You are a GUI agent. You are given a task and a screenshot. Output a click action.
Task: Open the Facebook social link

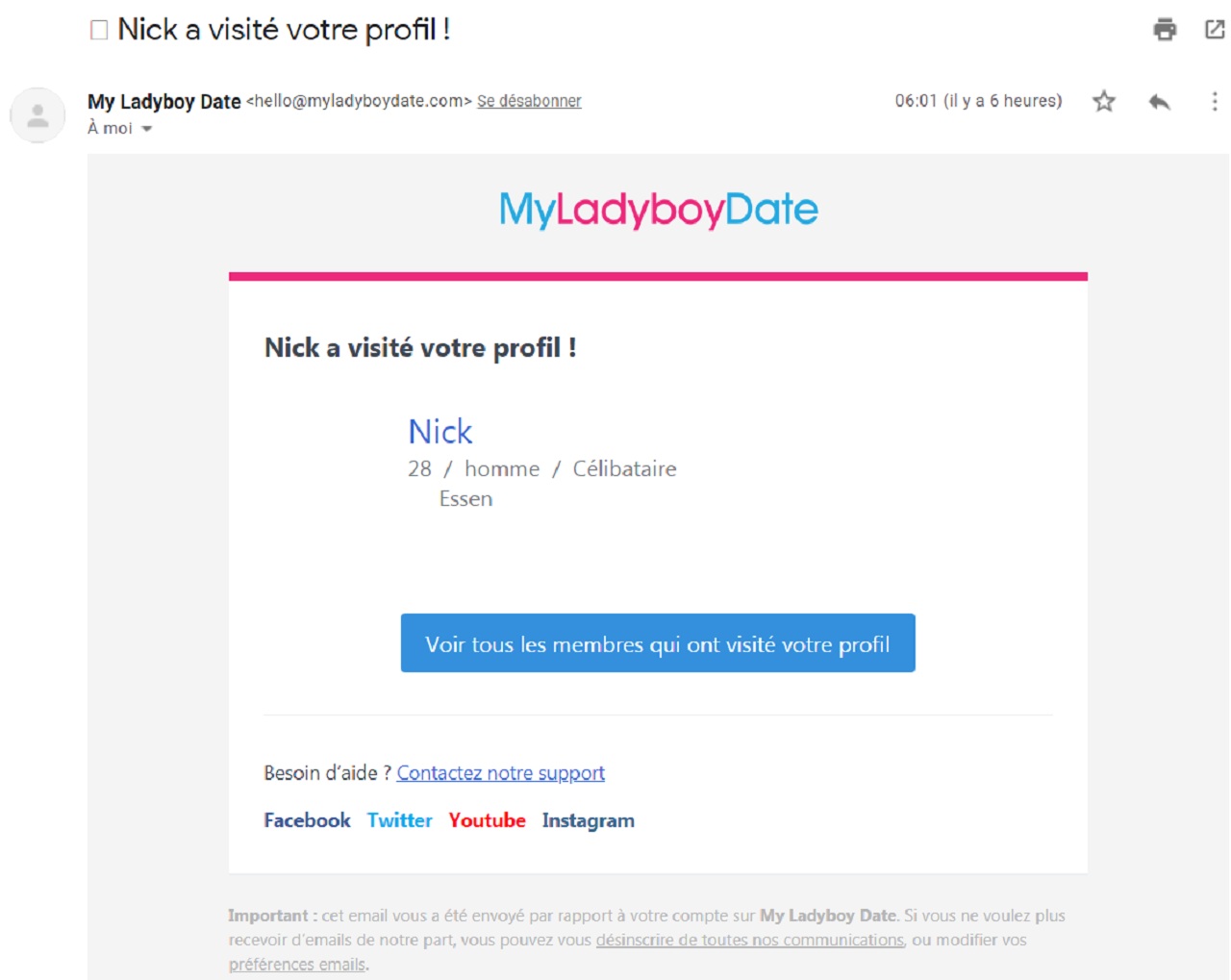coord(307,820)
